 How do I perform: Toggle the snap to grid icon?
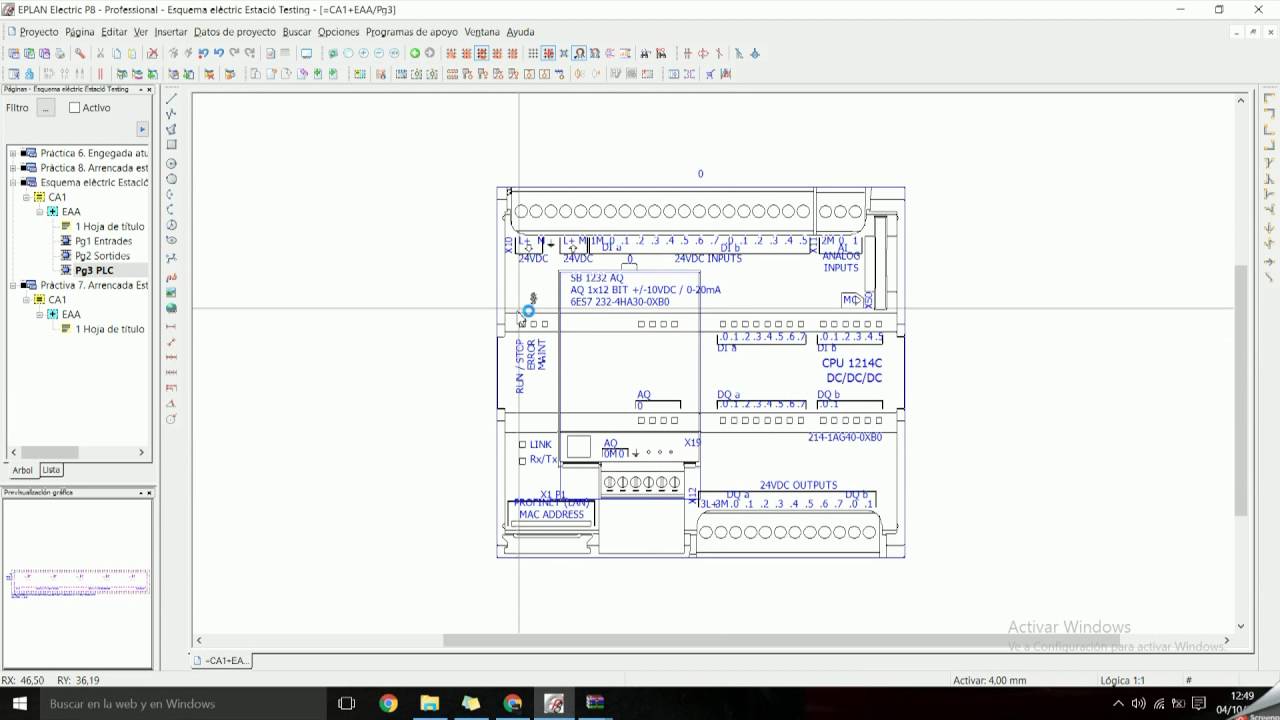pyautogui.click(x=548, y=53)
